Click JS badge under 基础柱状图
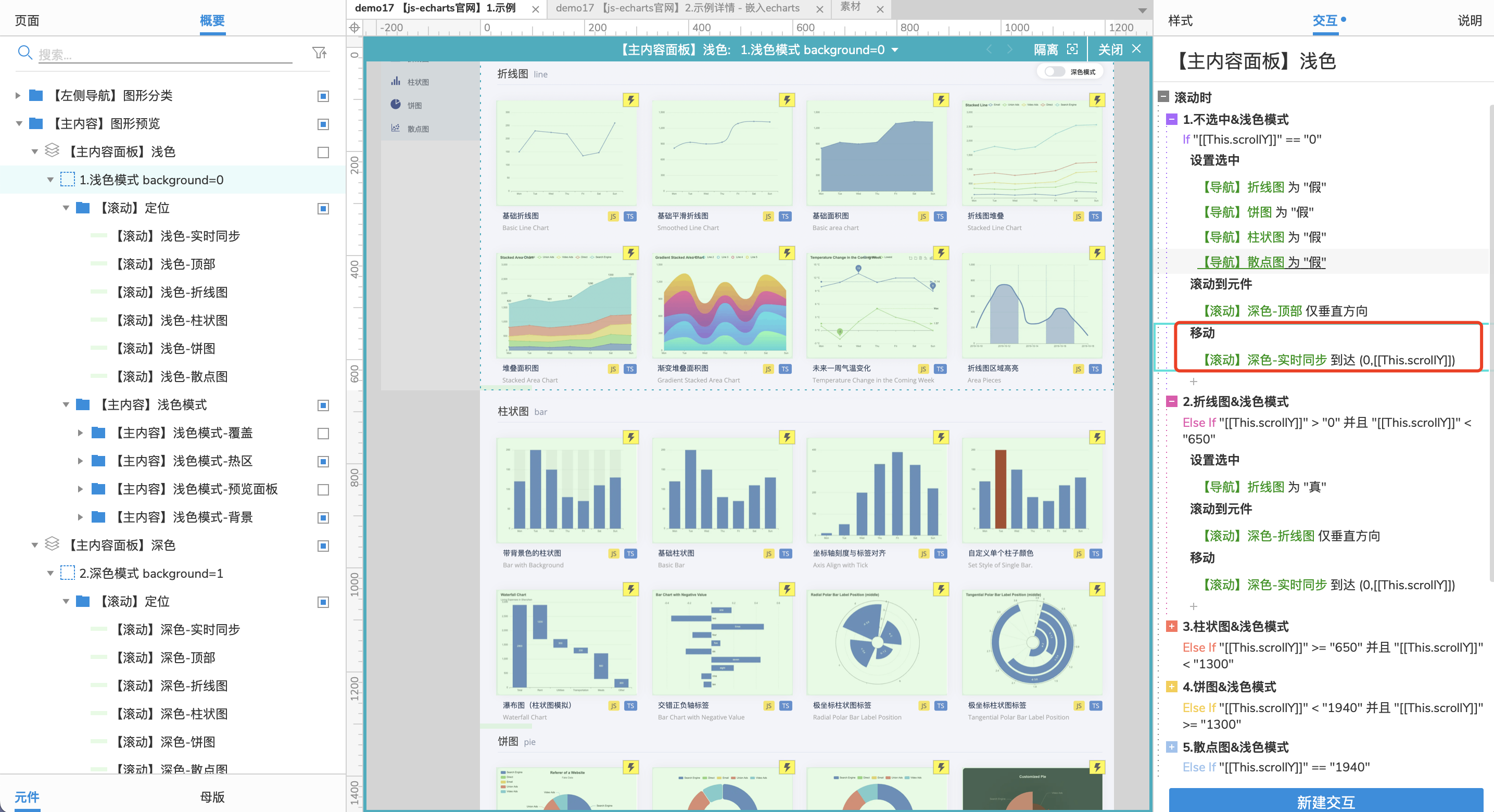Screen dimensions: 1494x812 (768, 554)
